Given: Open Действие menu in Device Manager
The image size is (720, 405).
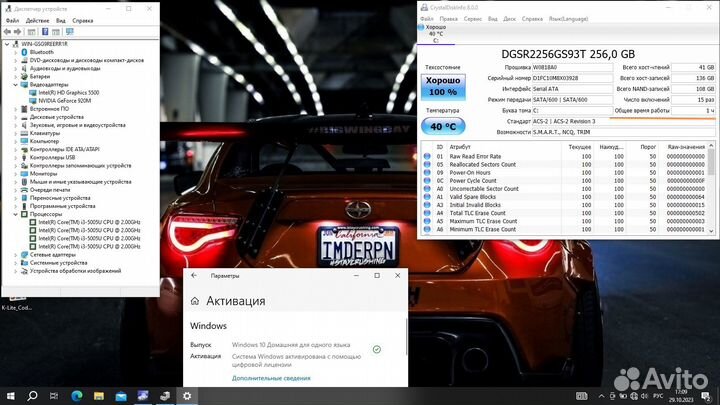Looking at the screenshot, I should 37,21.
